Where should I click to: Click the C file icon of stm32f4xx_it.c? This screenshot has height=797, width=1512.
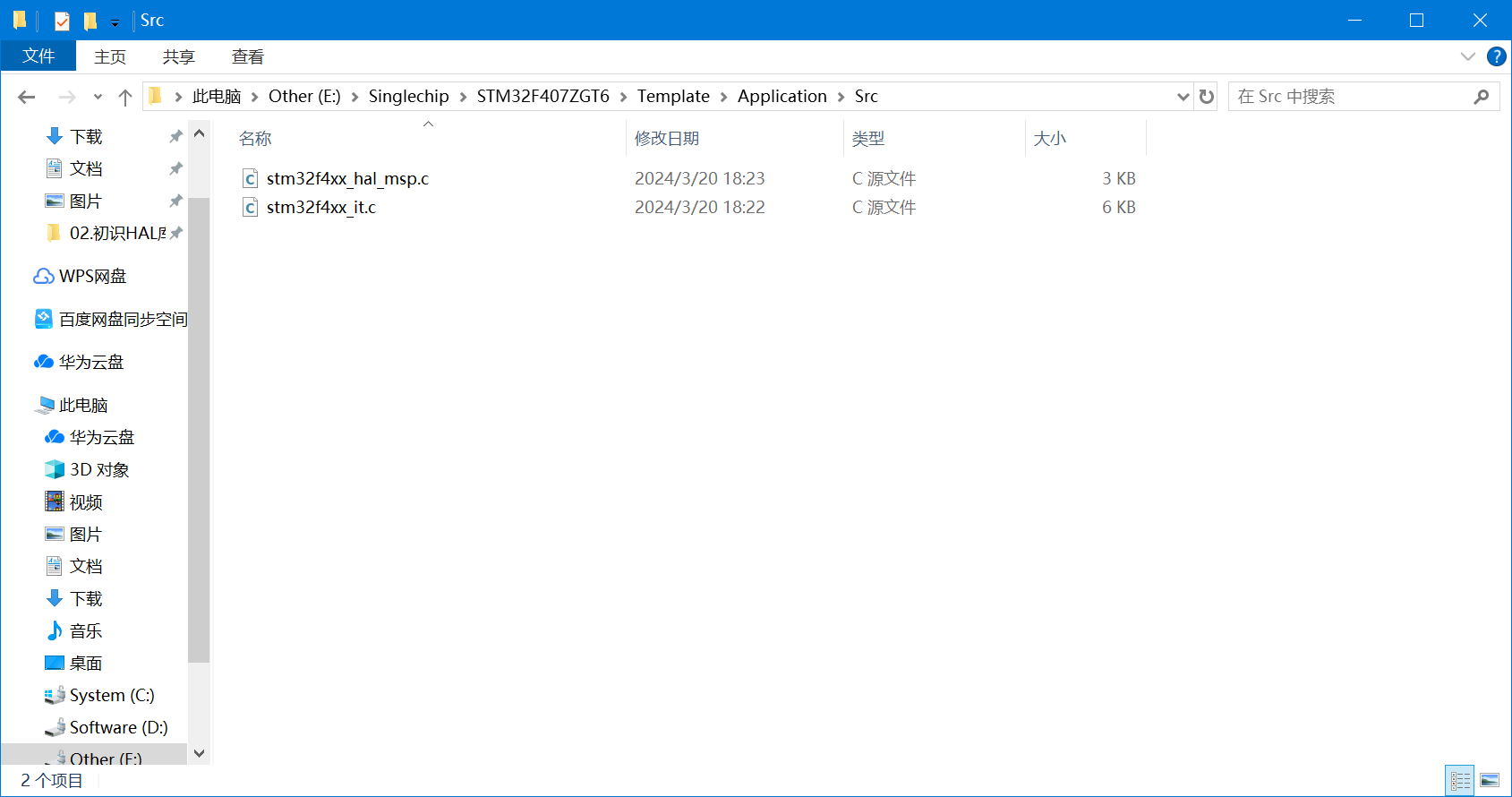tap(251, 207)
